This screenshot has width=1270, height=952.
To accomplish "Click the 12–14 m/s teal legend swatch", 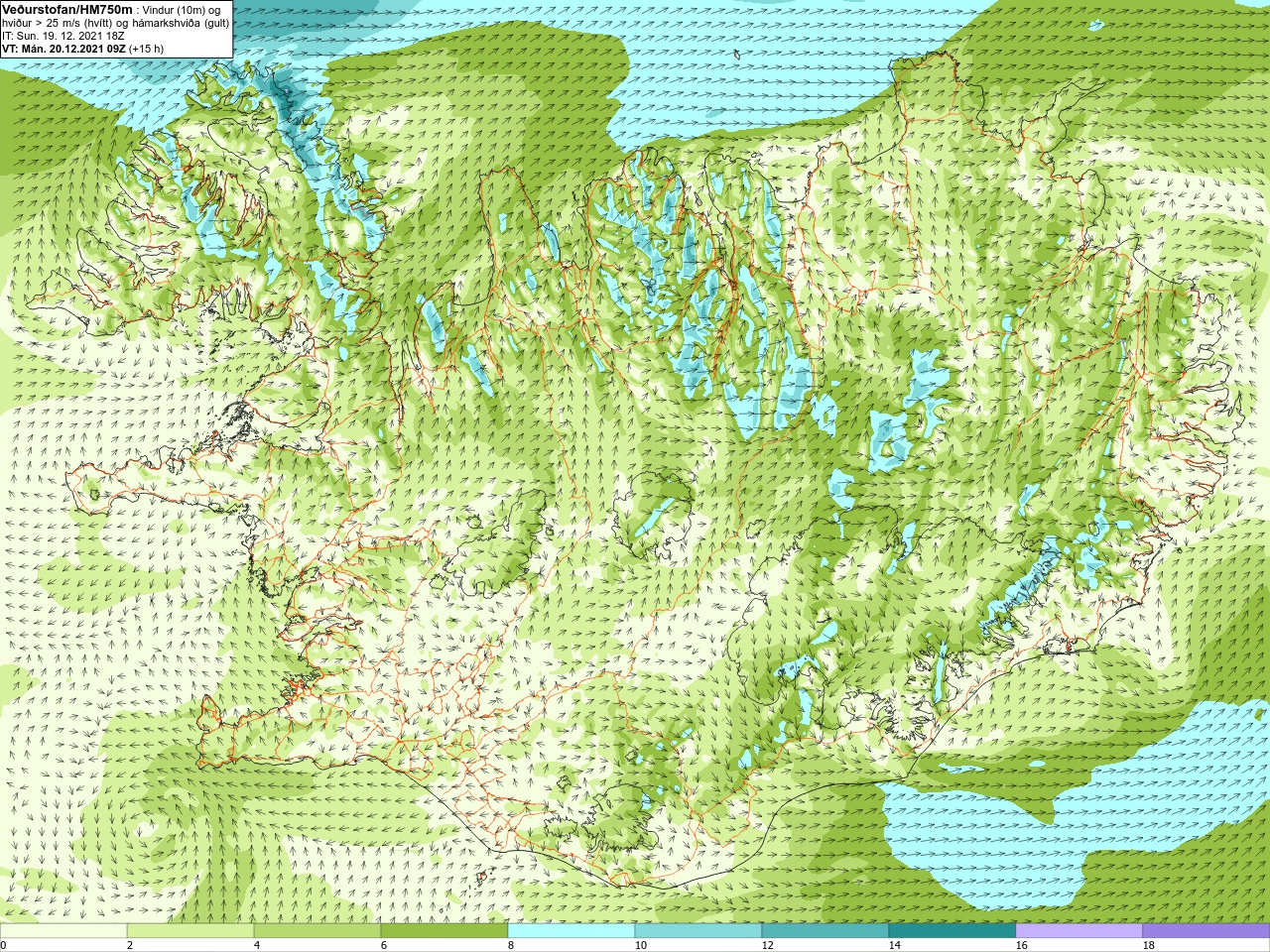I will [x=825, y=931].
